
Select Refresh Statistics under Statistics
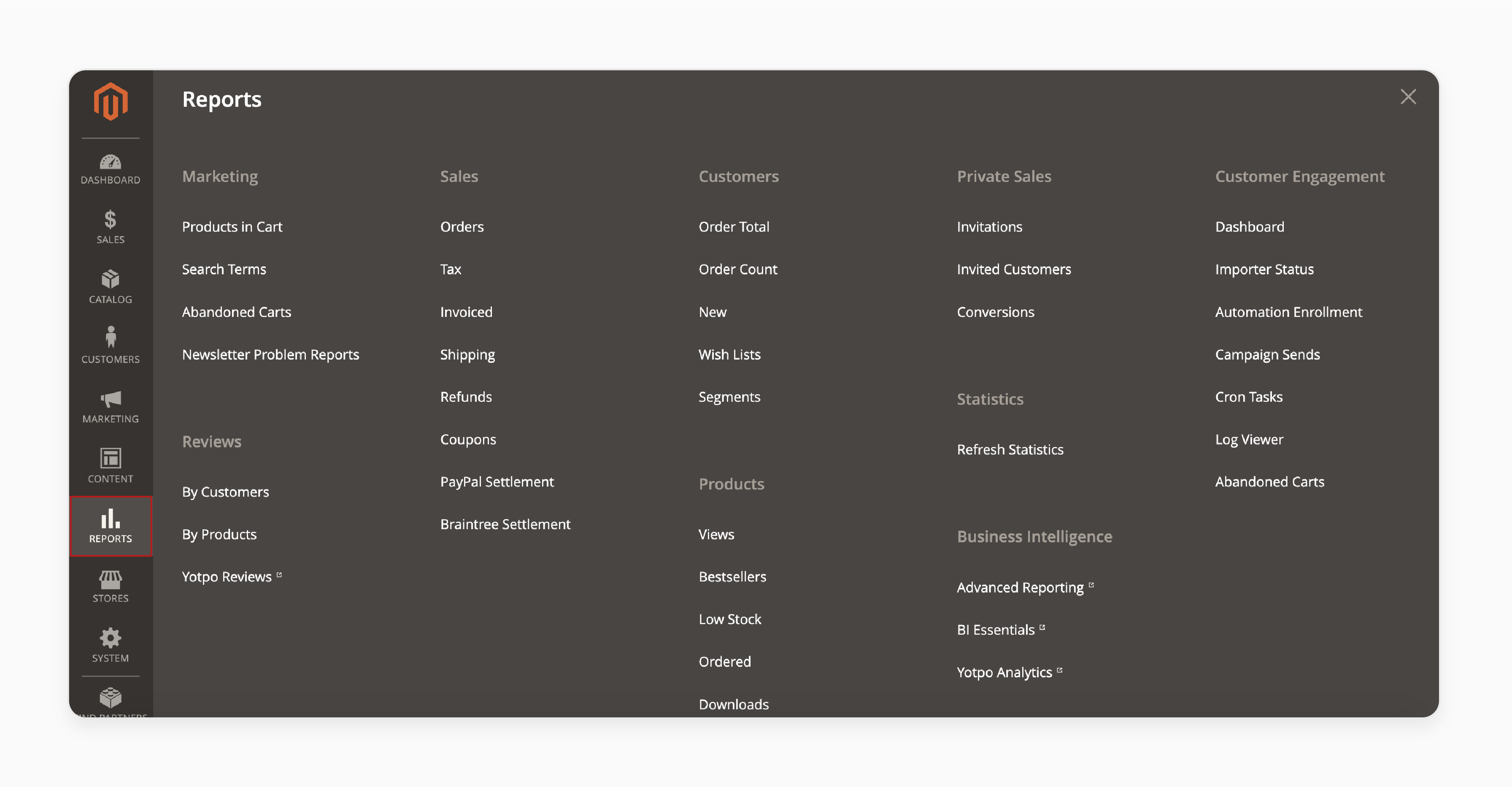point(1011,449)
